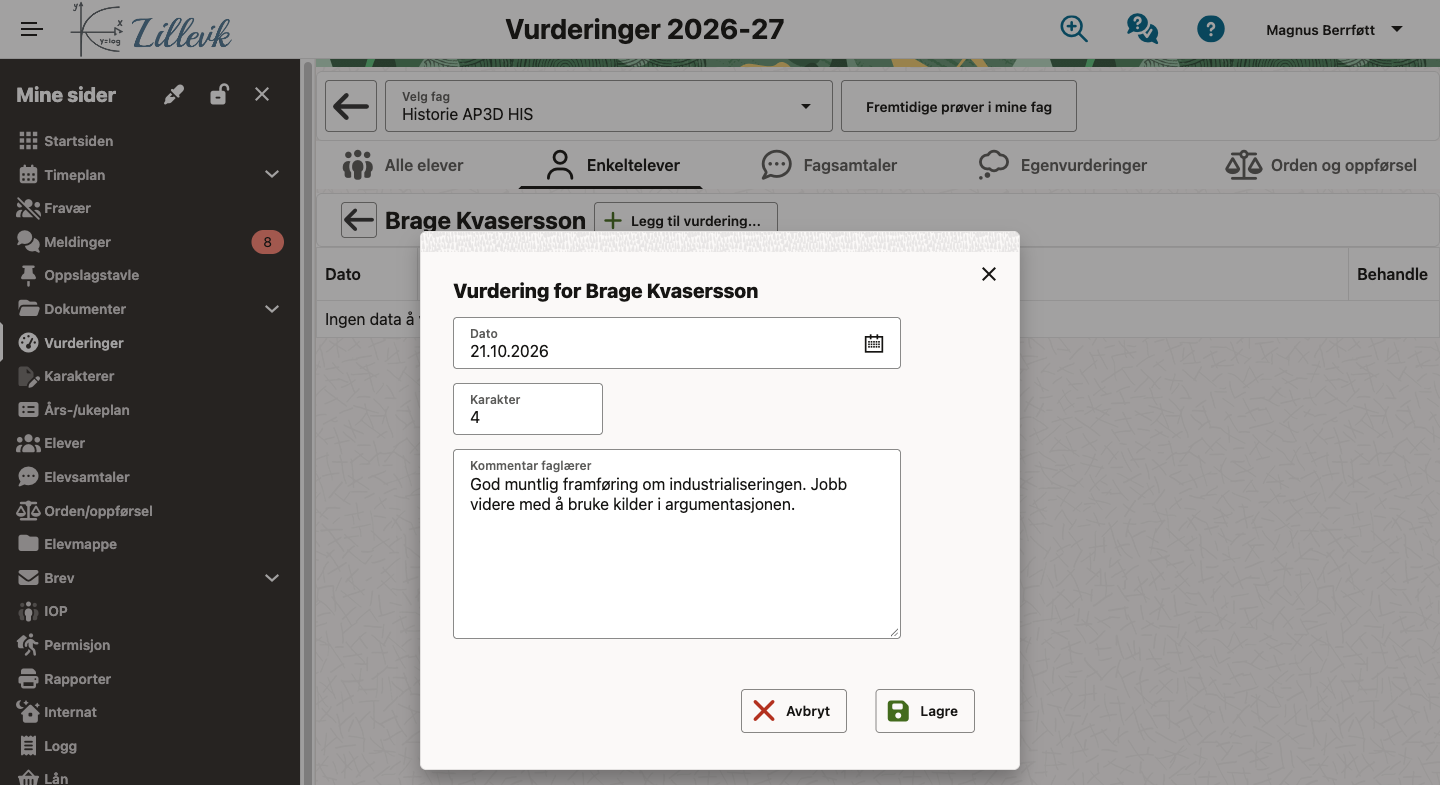Switch to Fagsamtaler tab
This screenshot has height=785, width=1440.
click(x=829, y=165)
